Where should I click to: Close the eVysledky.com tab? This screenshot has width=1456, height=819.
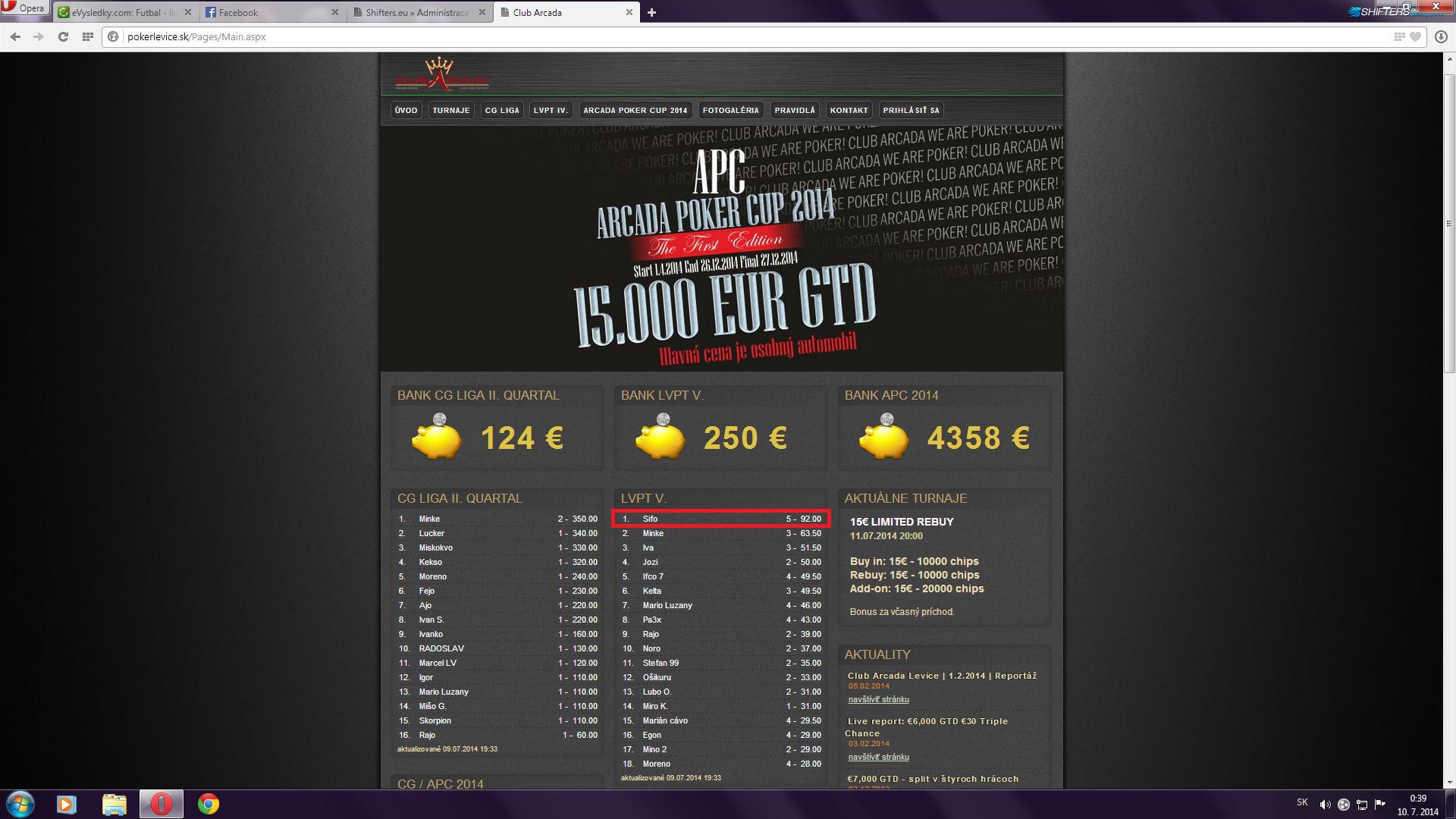coord(188,12)
